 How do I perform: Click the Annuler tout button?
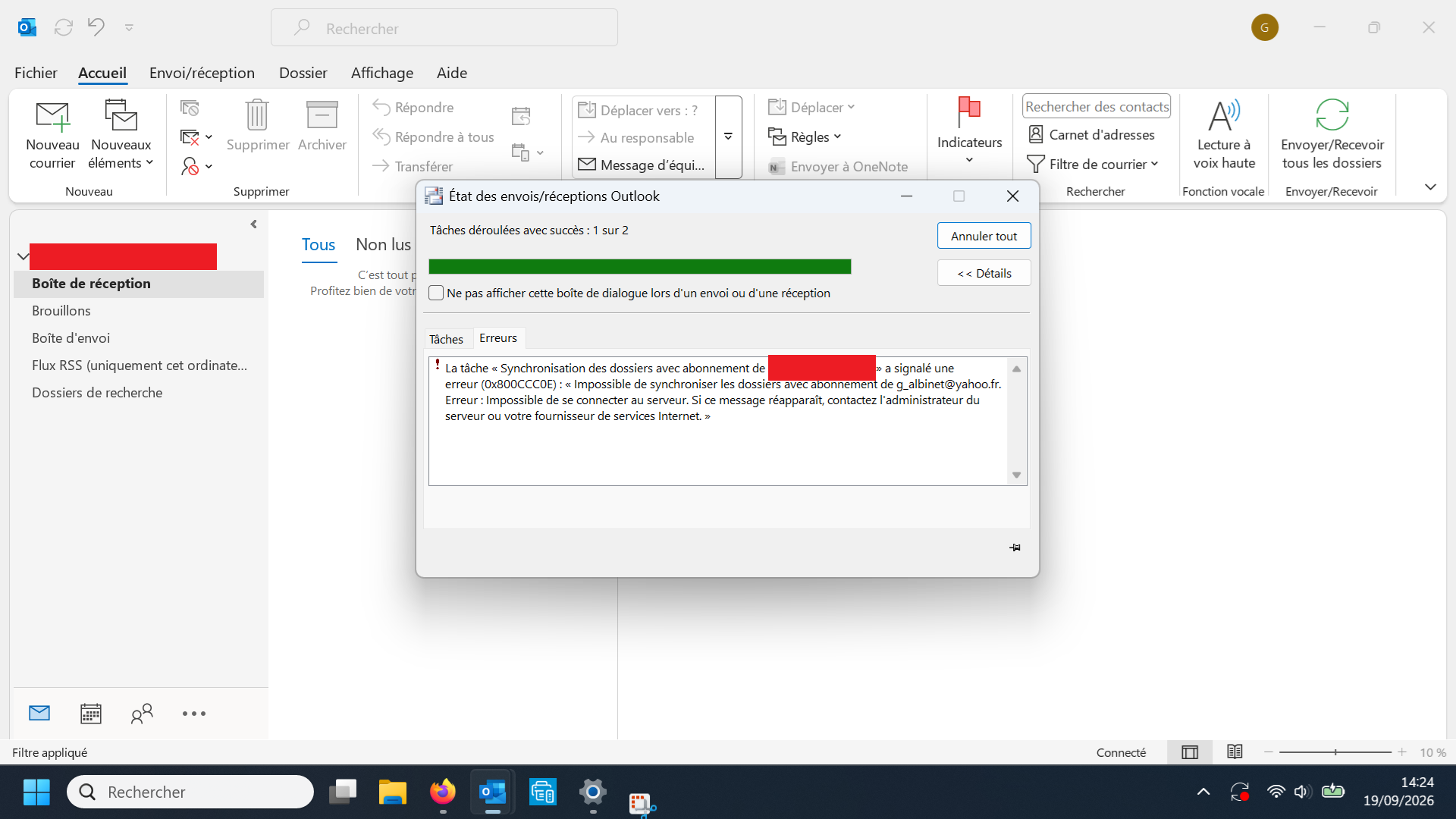coord(984,236)
